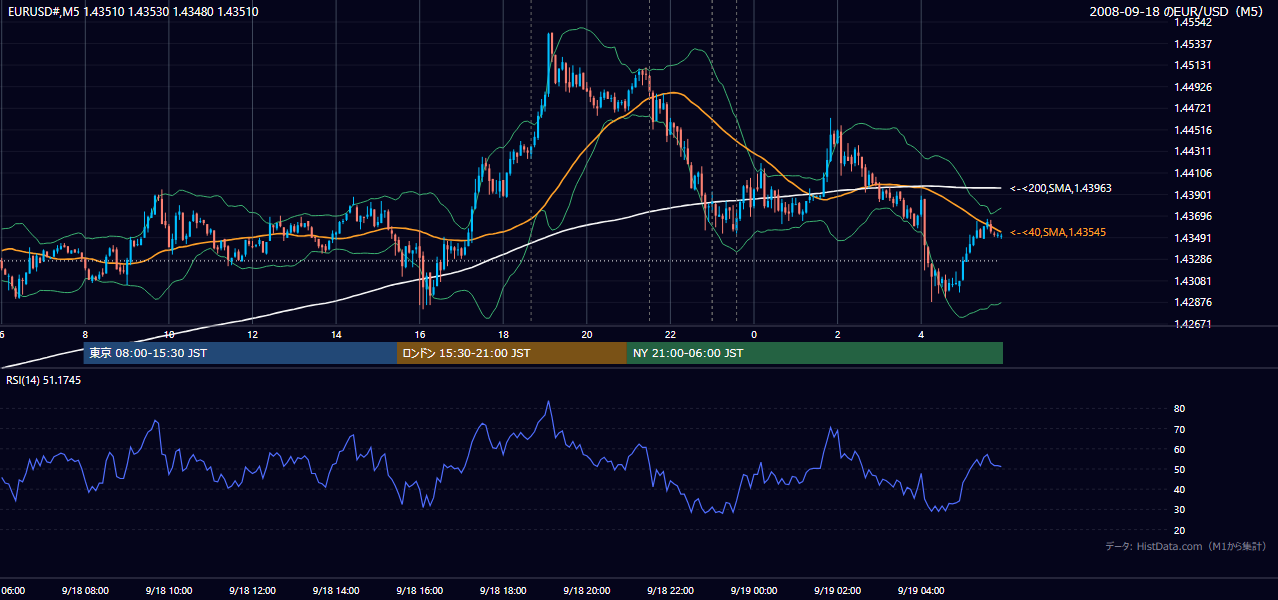The width and height of the screenshot is (1278, 600).
Task: Click the RSI scale value 70
Action: (1180, 429)
